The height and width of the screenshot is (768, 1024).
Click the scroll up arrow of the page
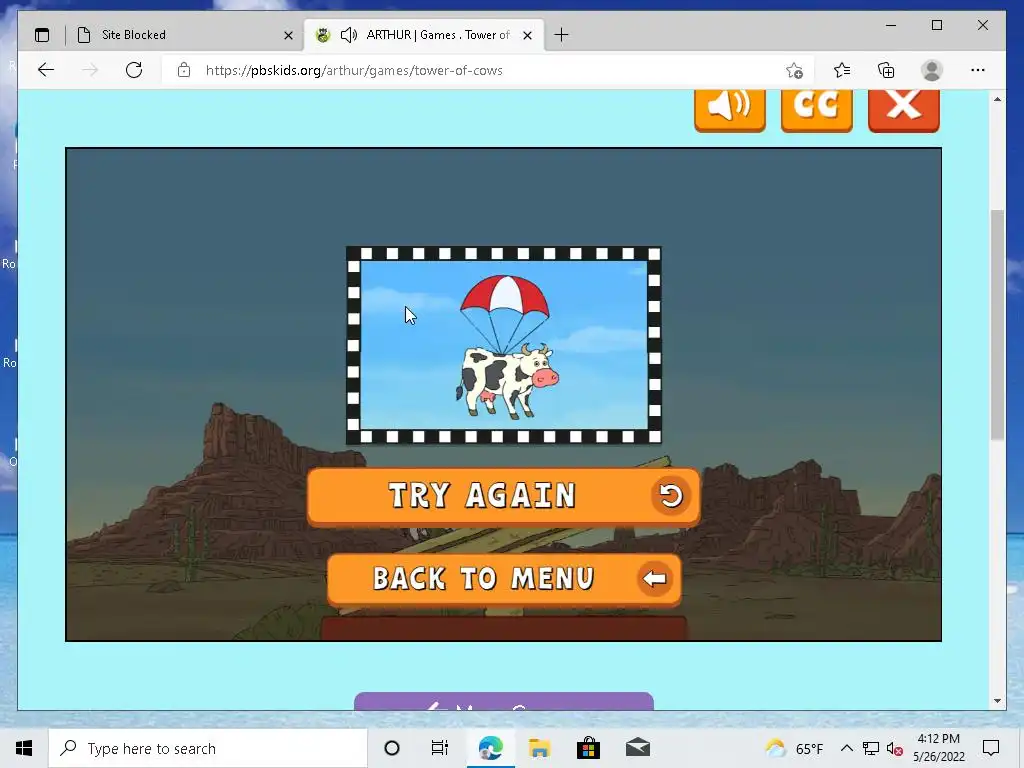(997, 99)
